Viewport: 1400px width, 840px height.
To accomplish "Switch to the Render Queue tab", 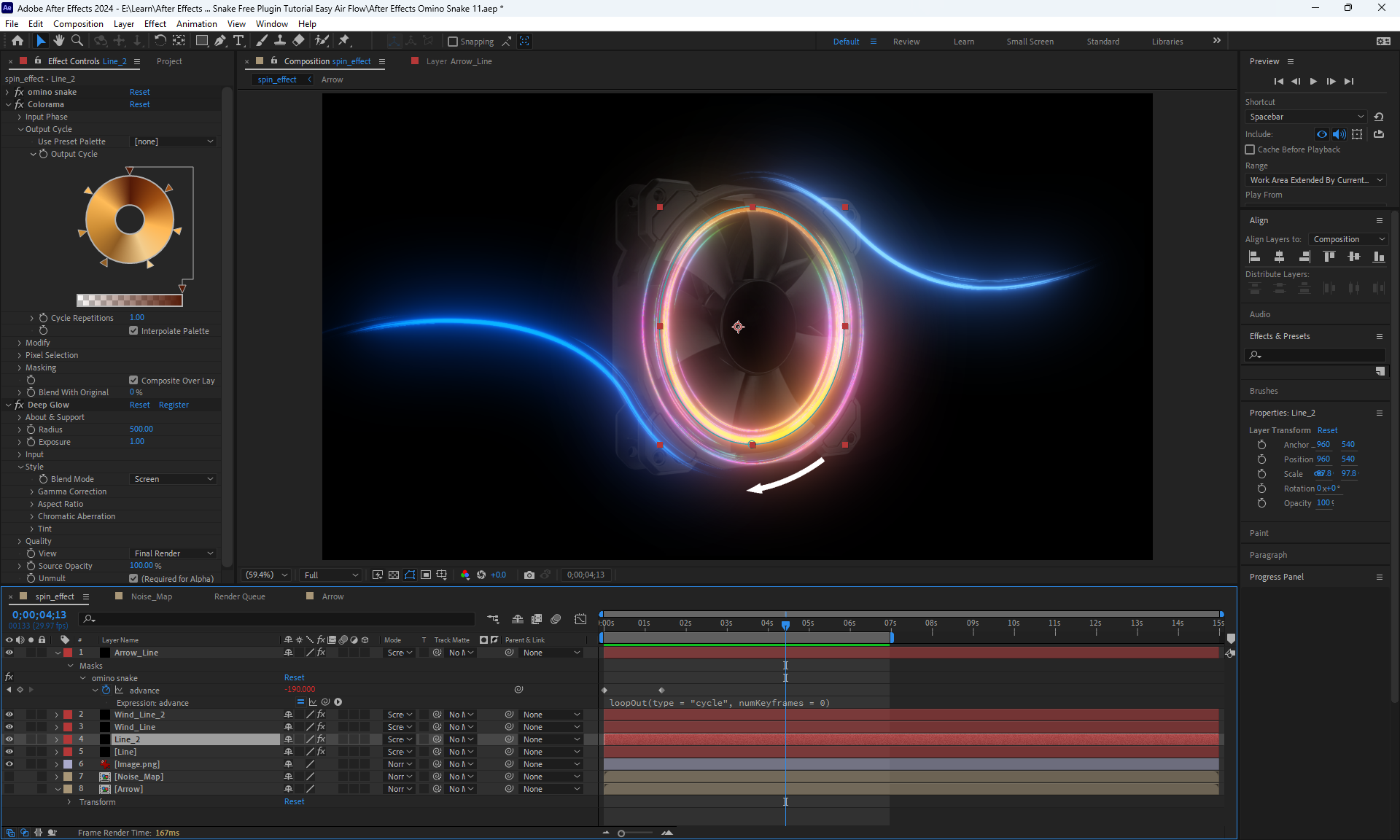I will coord(239,596).
